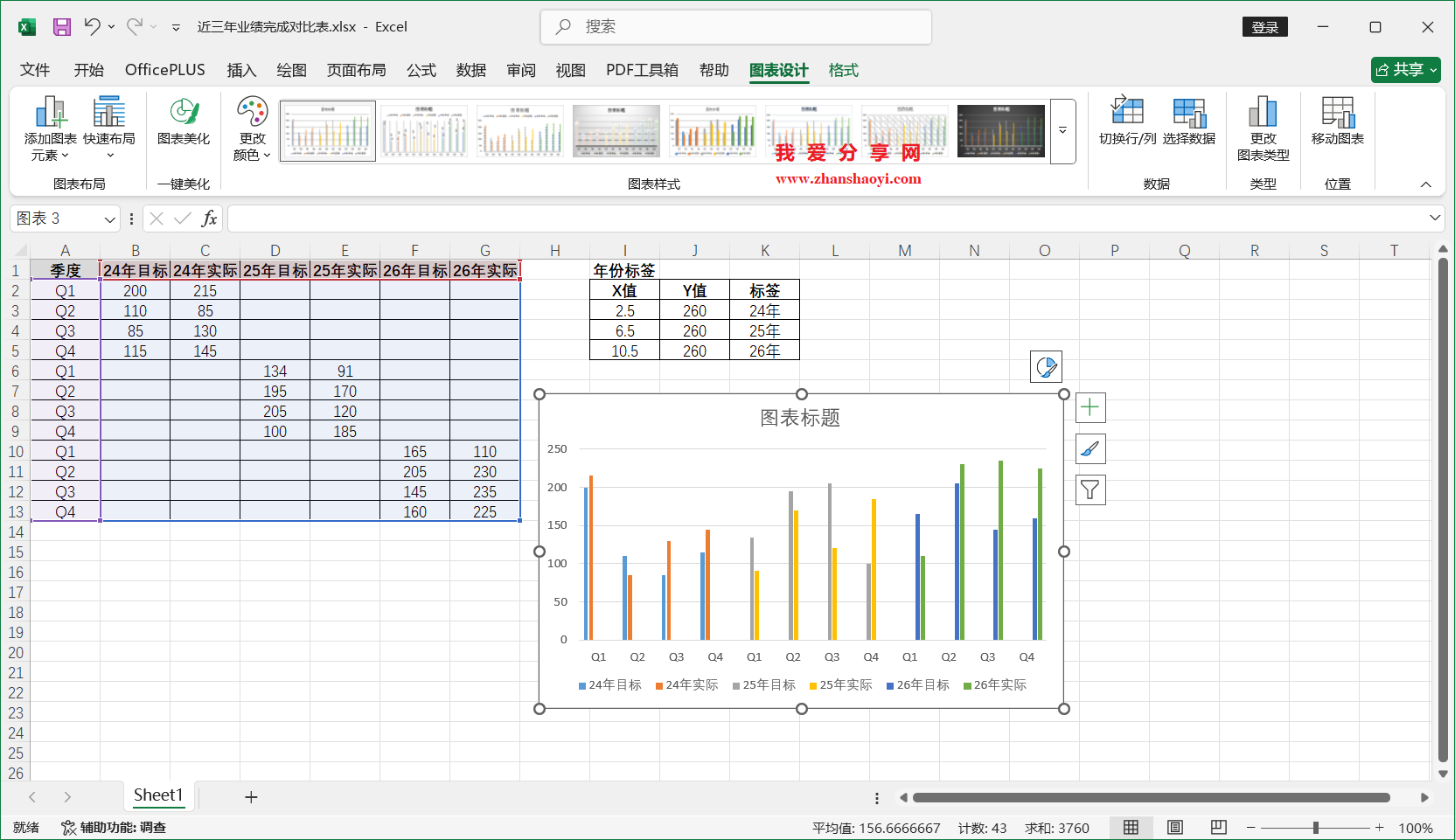
Task: Open the Data tab
Action: 471,70
